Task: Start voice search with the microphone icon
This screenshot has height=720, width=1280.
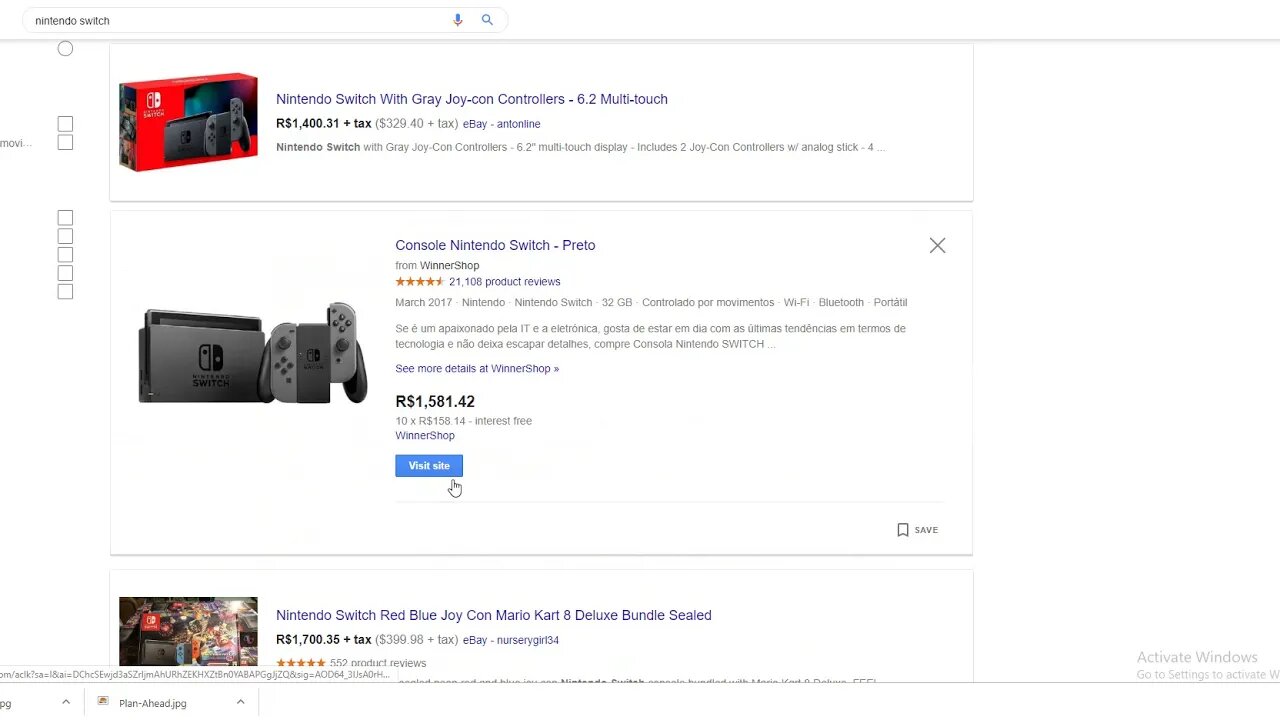Action: coord(458,20)
